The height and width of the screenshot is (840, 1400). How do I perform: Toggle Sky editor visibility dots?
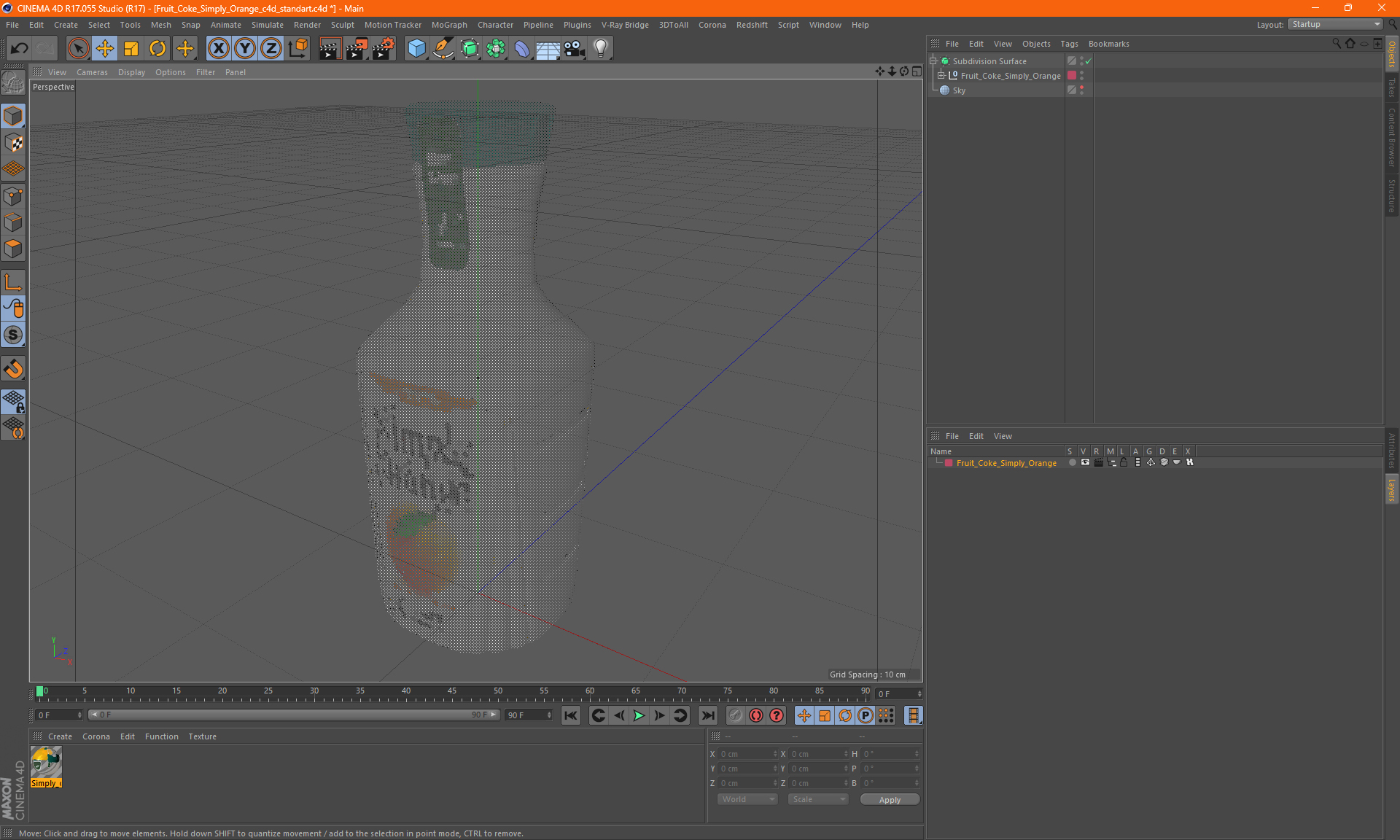(x=1081, y=90)
